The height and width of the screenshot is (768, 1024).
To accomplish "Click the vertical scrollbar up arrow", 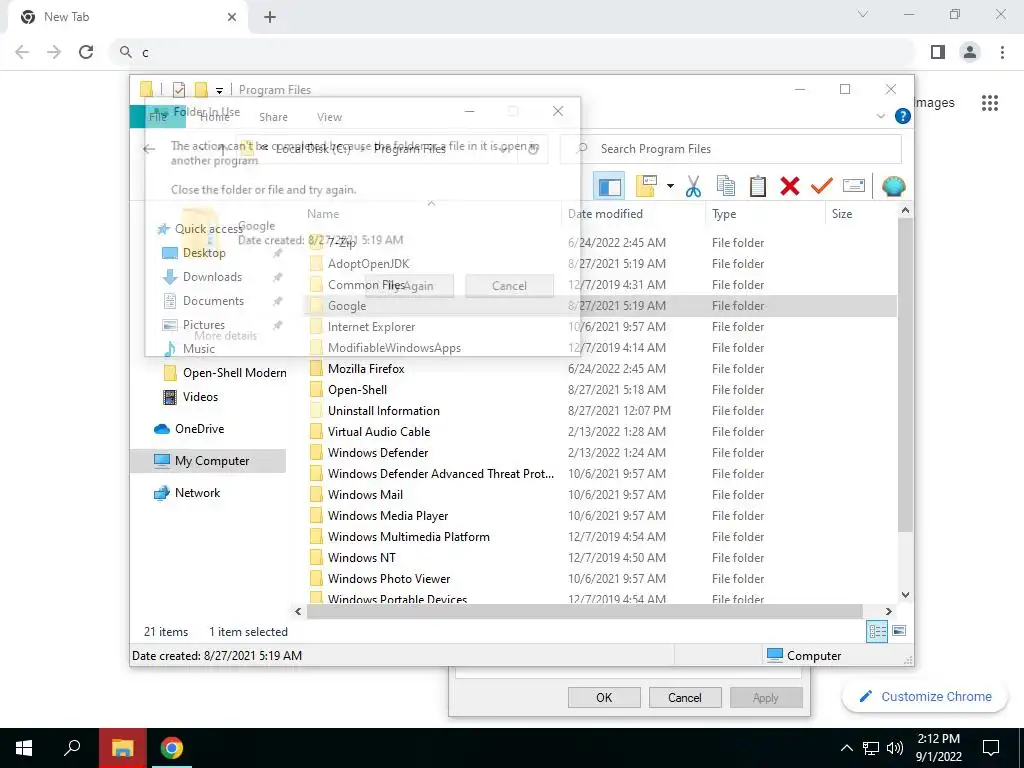I will pos(905,210).
